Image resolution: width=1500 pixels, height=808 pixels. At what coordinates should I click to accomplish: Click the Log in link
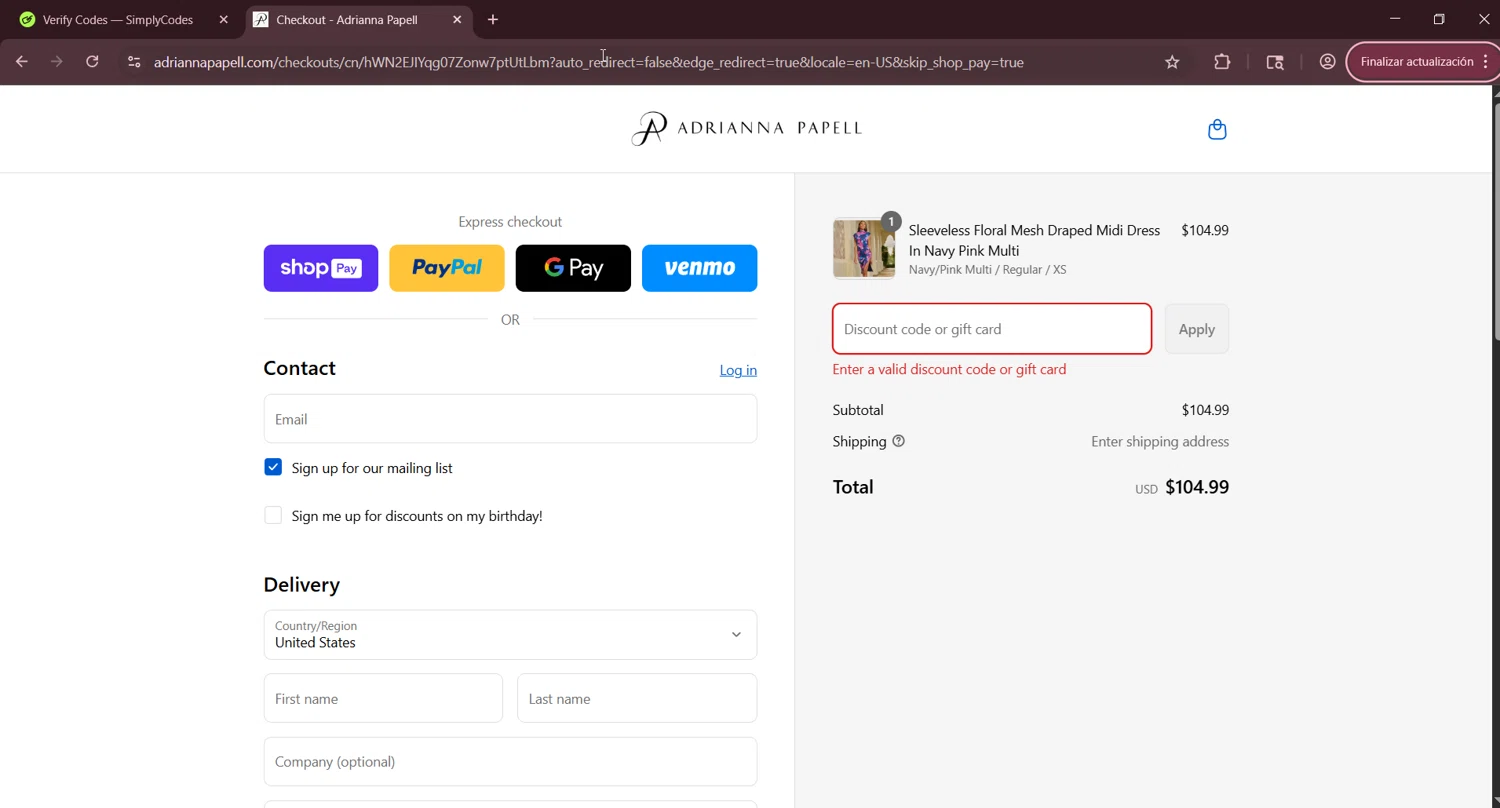(x=738, y=370)
